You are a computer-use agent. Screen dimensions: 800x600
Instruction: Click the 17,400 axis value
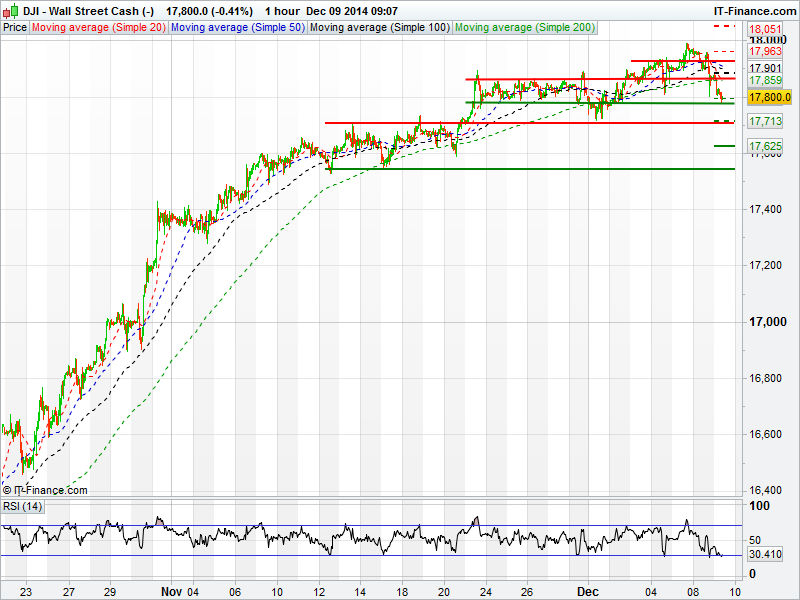(765, 209)
